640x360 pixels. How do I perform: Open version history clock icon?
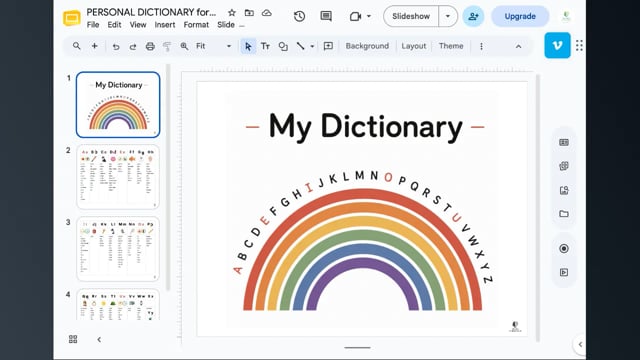tap(300, 16)
